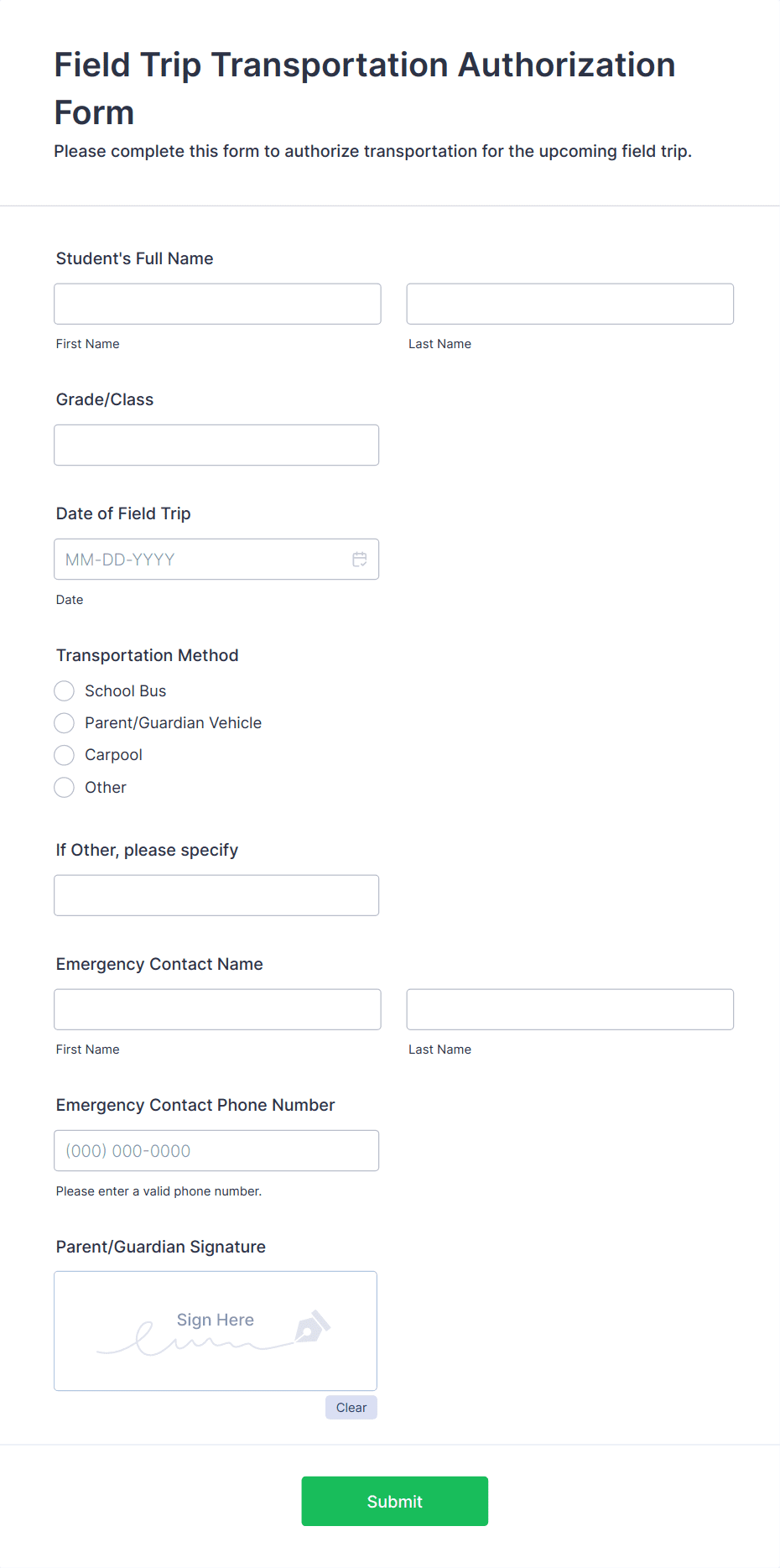780x1568 pixels.
Task: Open the date picker calendar icon
Action: pyautogui.click(x=360, y=559)
